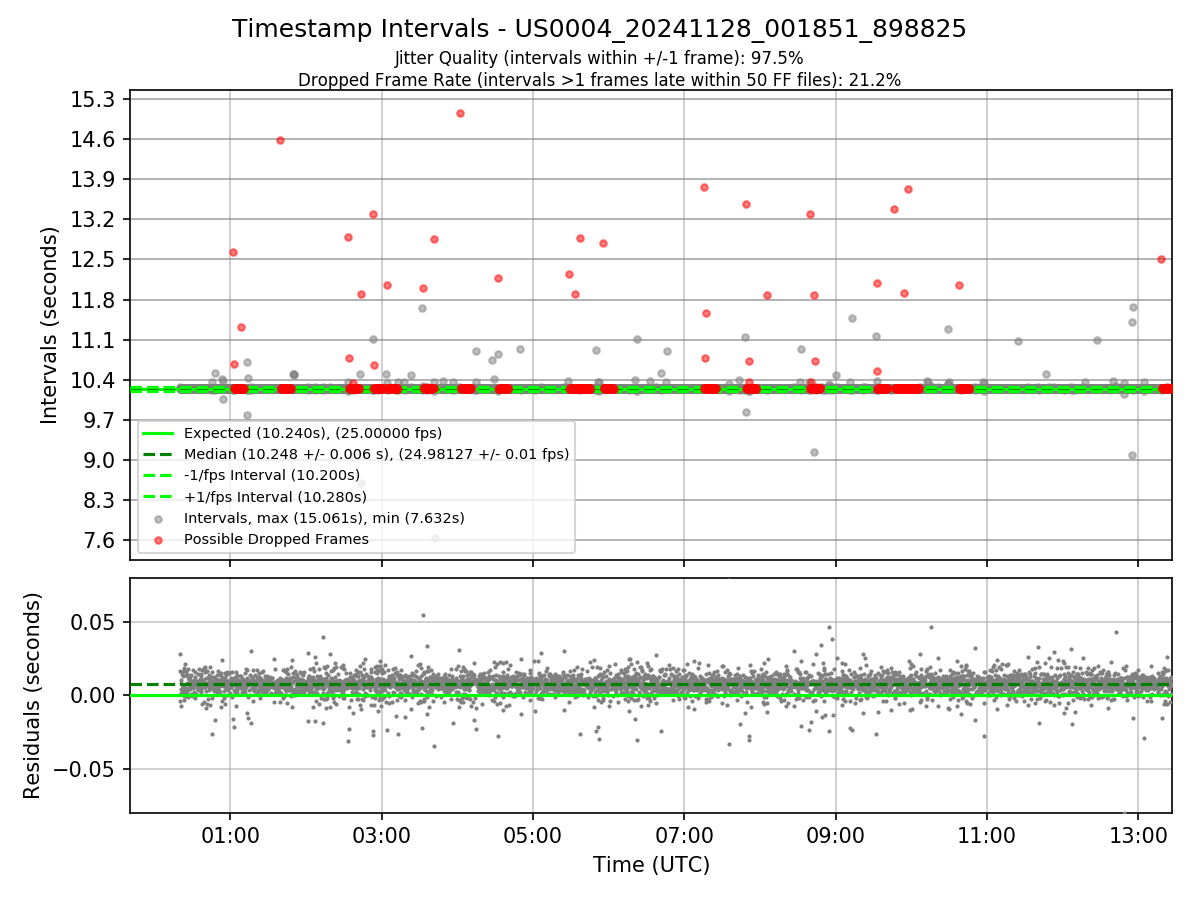Click the 07:00 time tick label
Screen dimensions: 1200x900
coord(684,835)
